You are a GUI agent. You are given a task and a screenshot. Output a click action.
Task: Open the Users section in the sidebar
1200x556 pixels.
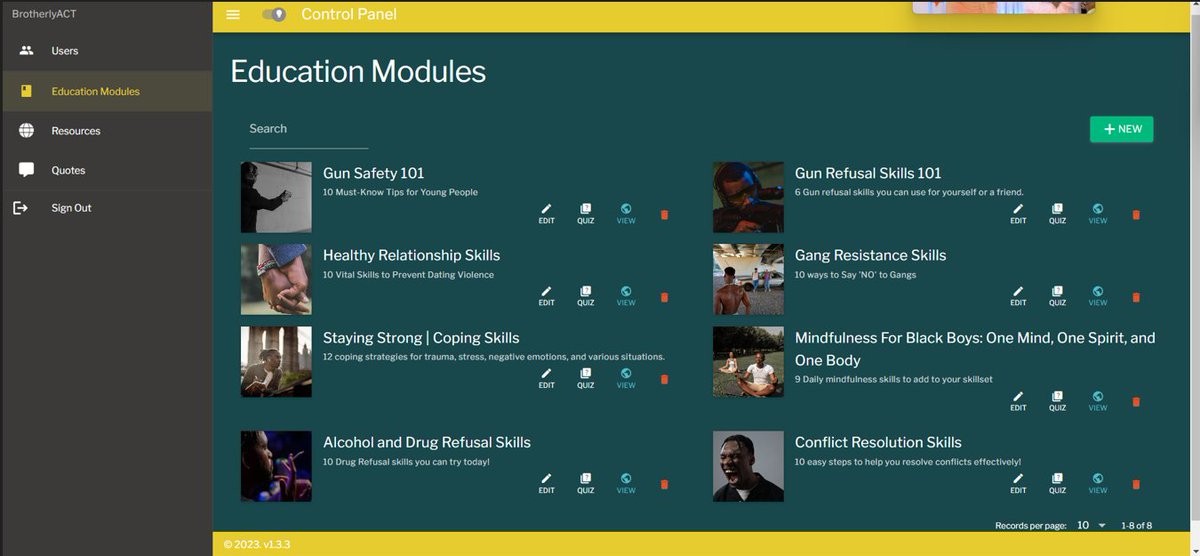point(106,51)
